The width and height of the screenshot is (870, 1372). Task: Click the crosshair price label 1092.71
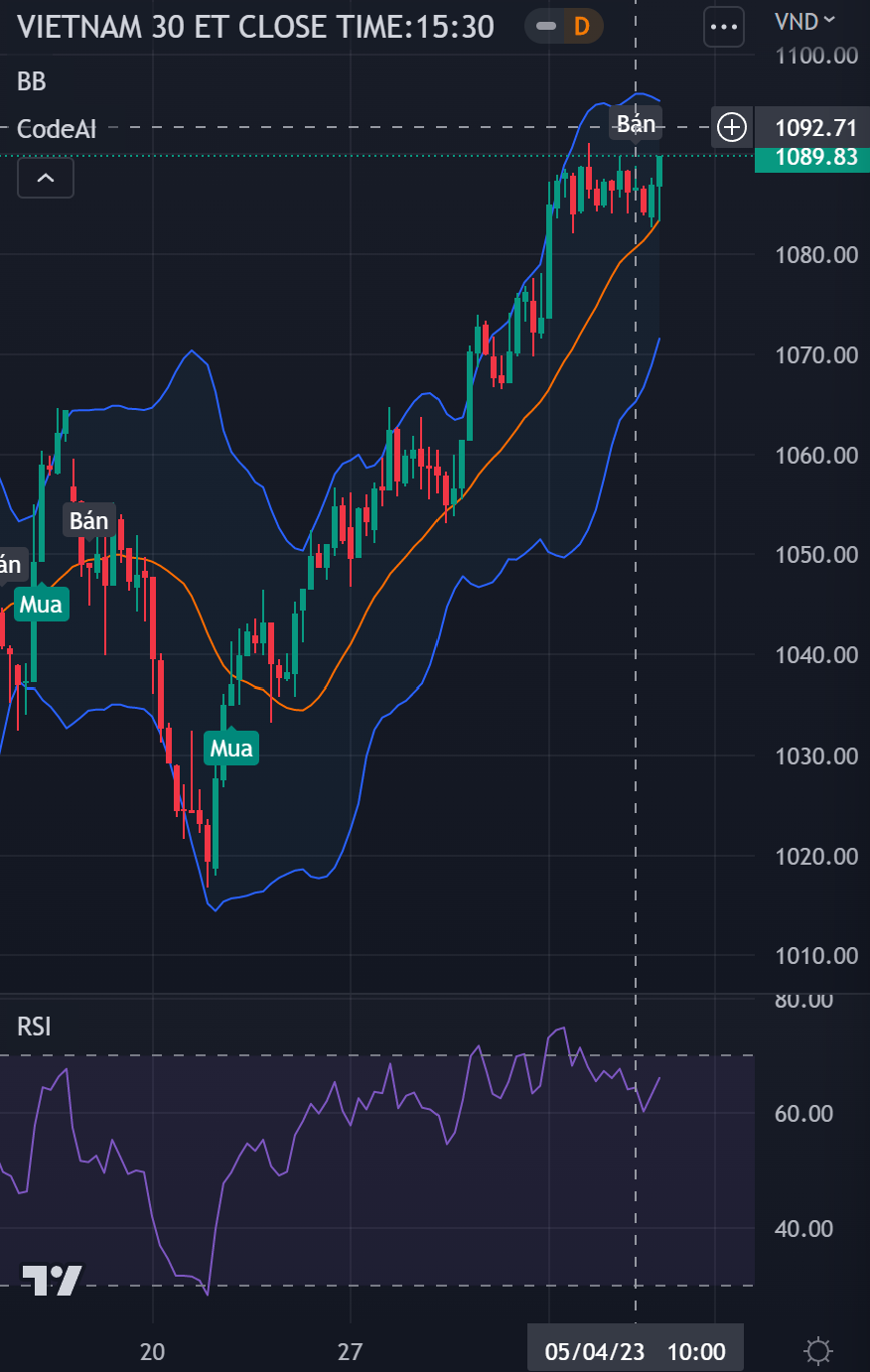click(812, 127)
